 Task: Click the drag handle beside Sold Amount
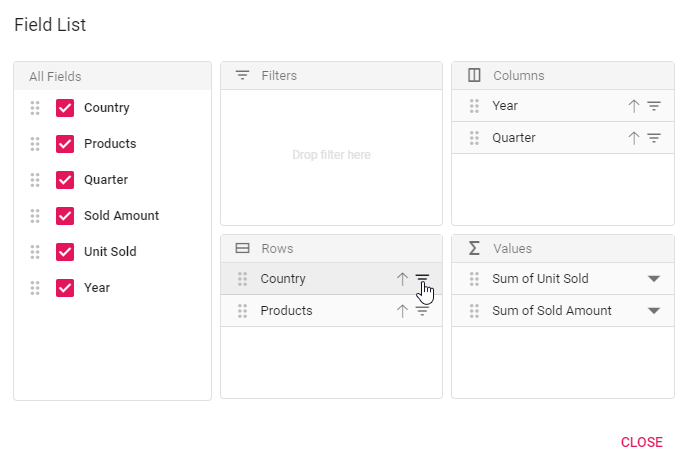tap(35, 216)
